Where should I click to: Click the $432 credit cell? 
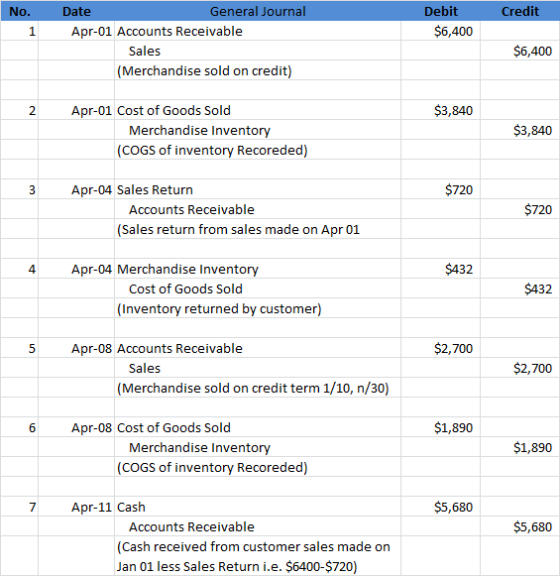coord(520,289)
